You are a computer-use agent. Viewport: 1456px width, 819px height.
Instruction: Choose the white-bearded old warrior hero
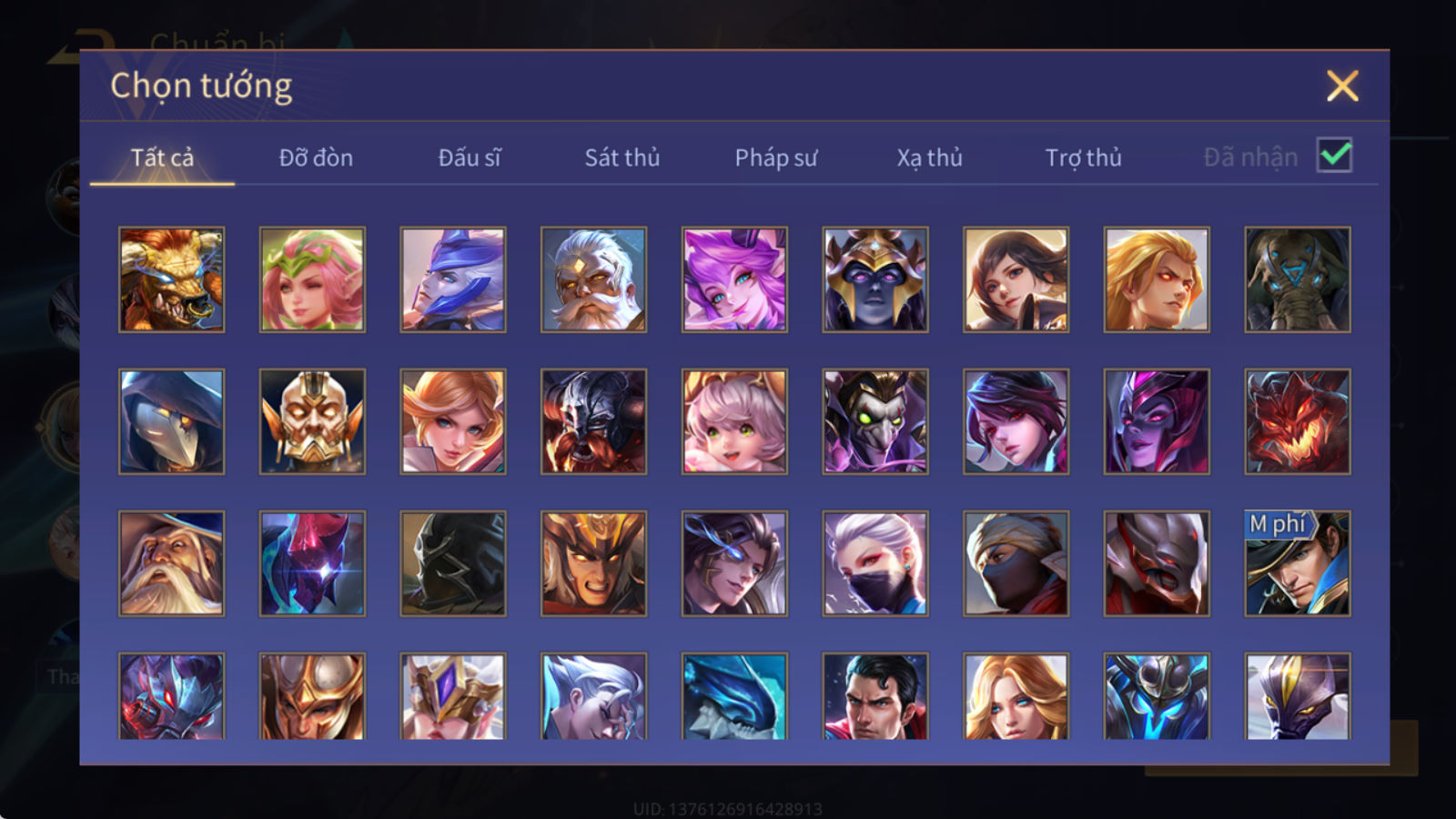pos(593,279)
